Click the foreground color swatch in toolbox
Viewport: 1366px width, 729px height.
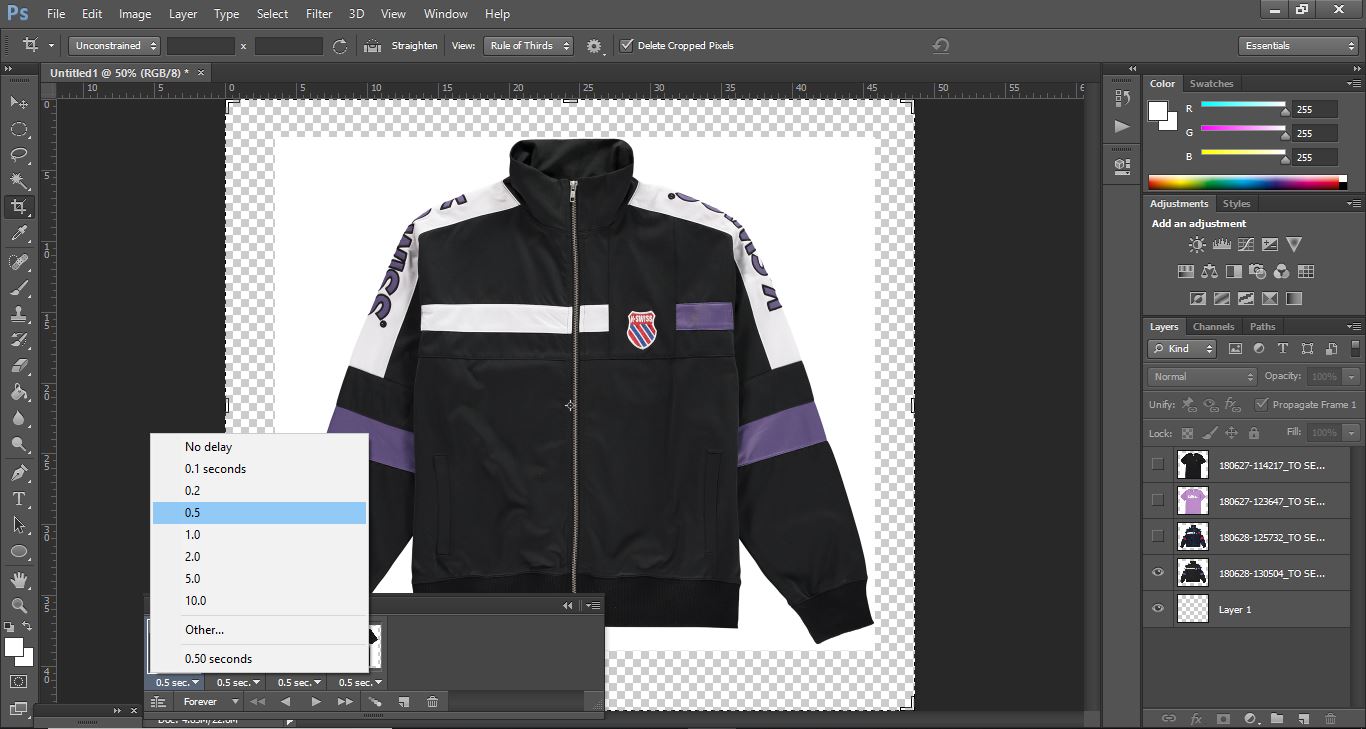pyautogui.click(x=13, y=647)
